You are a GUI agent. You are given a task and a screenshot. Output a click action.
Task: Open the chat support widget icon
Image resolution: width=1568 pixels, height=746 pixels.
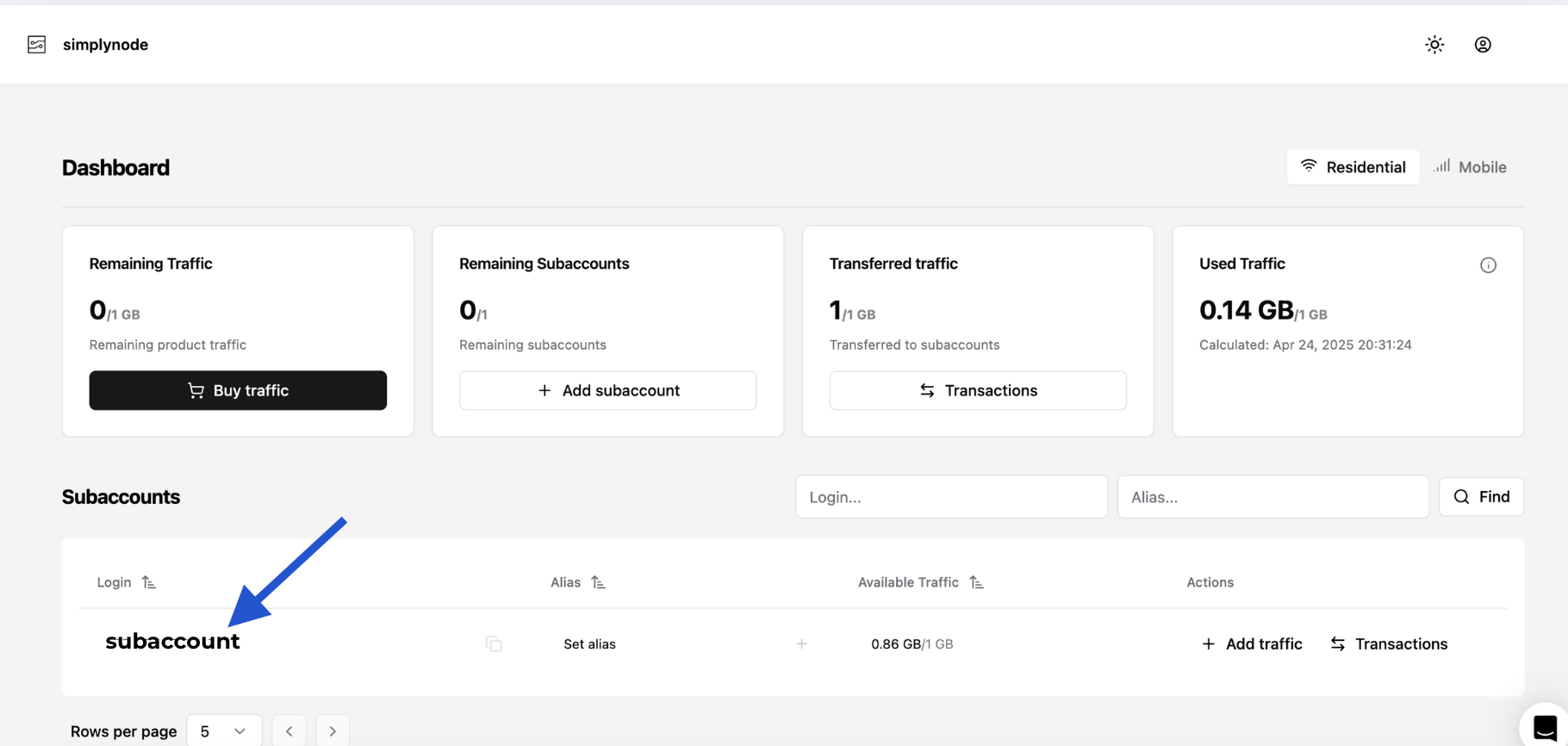(1545, 728)
